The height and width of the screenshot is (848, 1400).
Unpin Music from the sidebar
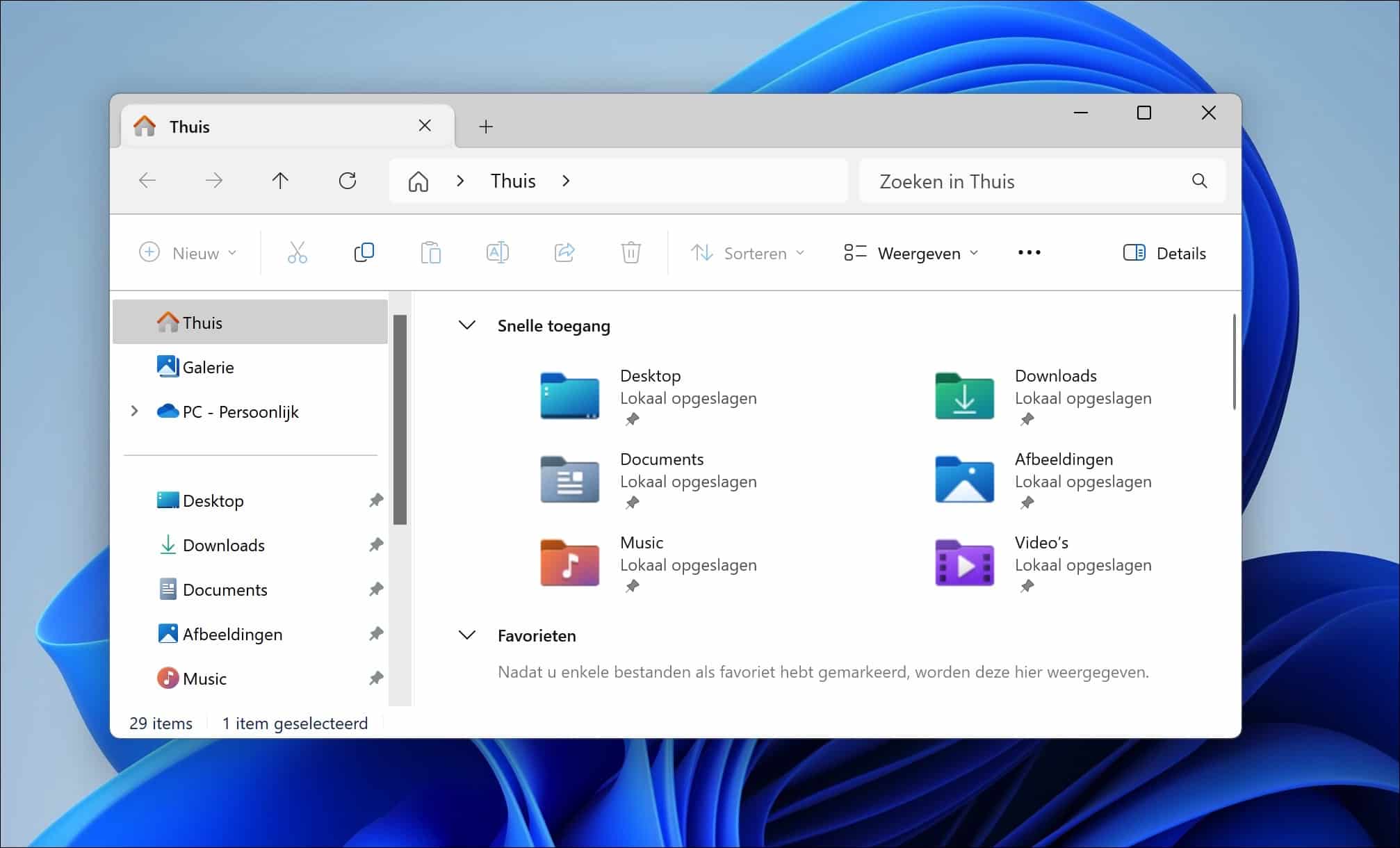tap(375, 678)
